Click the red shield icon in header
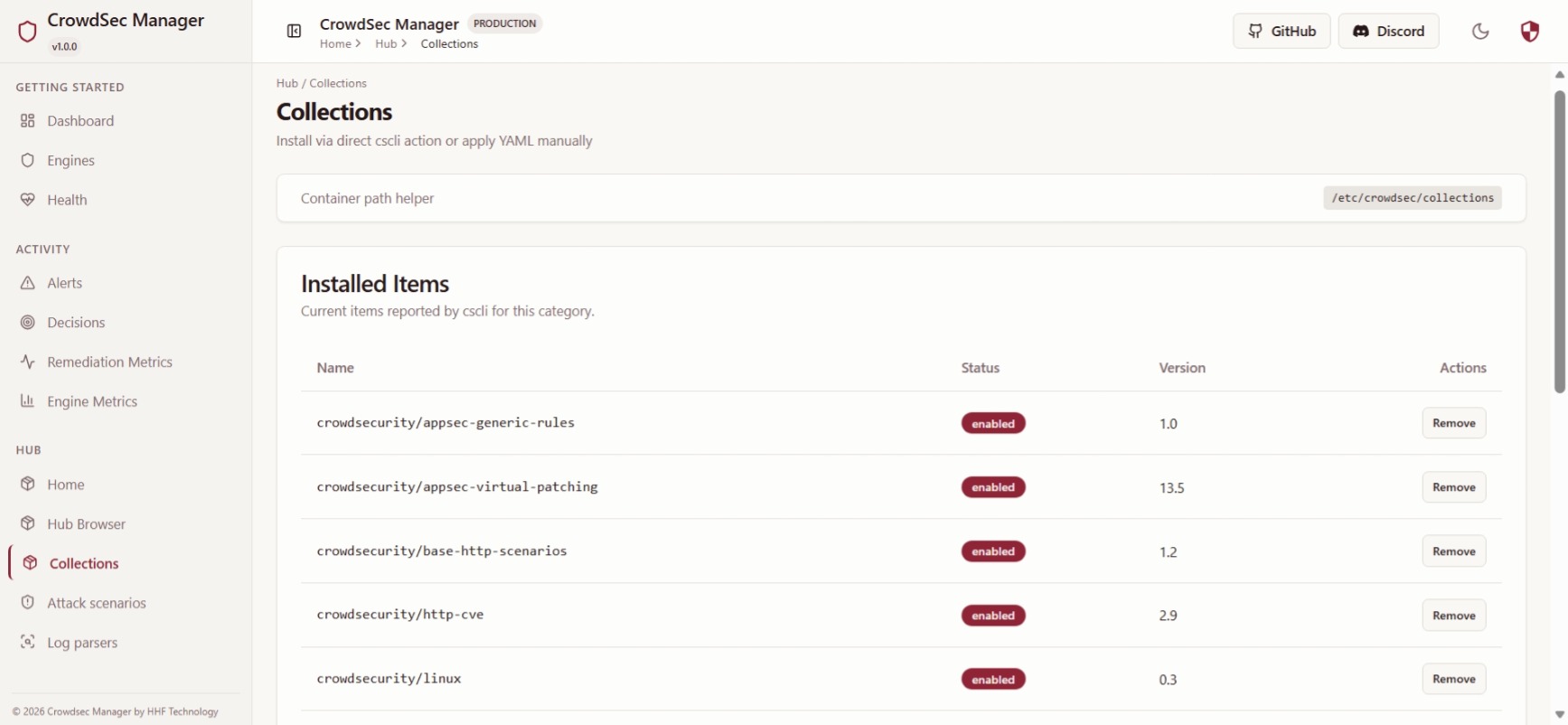1568x725 pixels. [1529, 32]
